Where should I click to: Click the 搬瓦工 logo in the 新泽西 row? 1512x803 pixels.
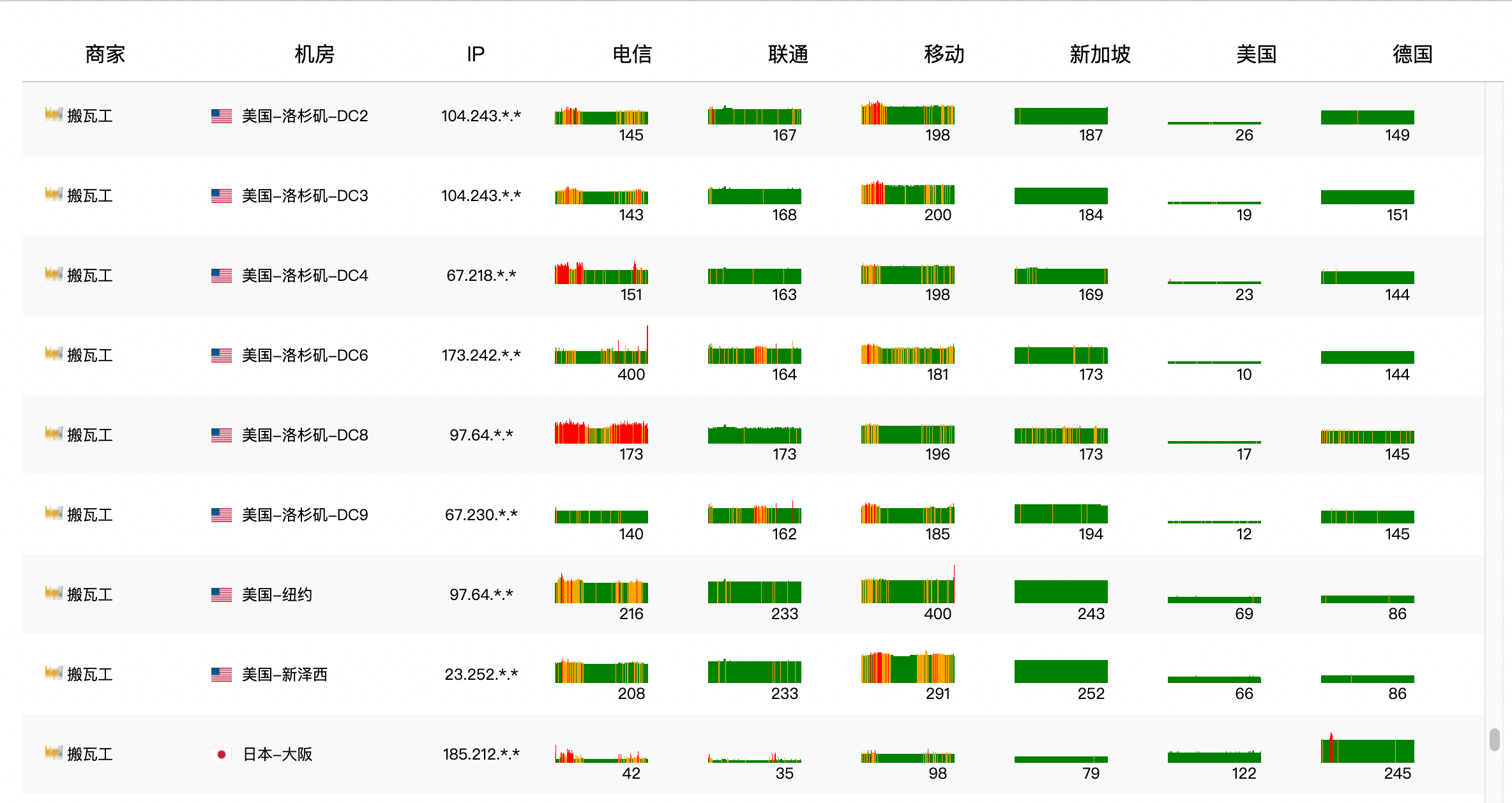click(54, 673)
